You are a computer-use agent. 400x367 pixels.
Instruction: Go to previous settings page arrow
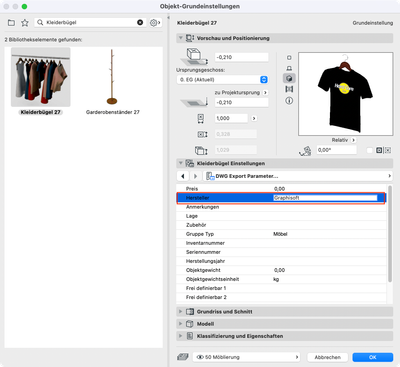(x=183, y=176)
